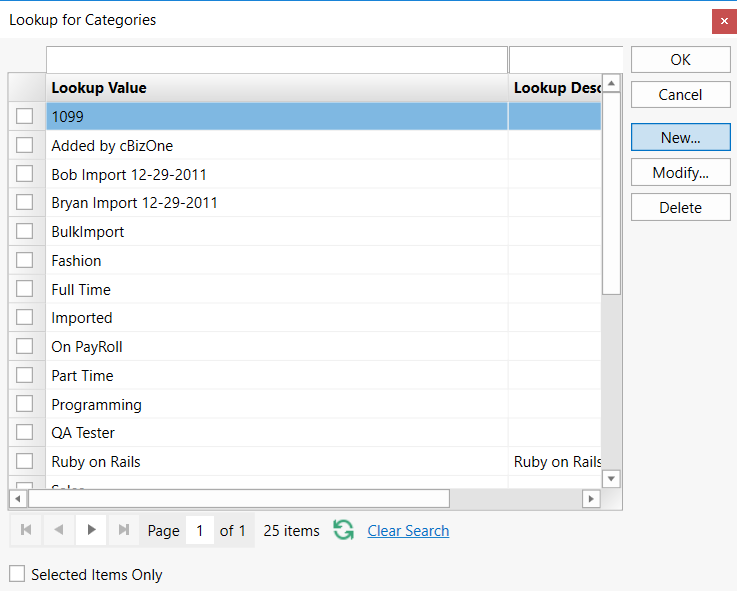
Task: Click the horizontal scrollbar thumb
Action: pos(239,499)
